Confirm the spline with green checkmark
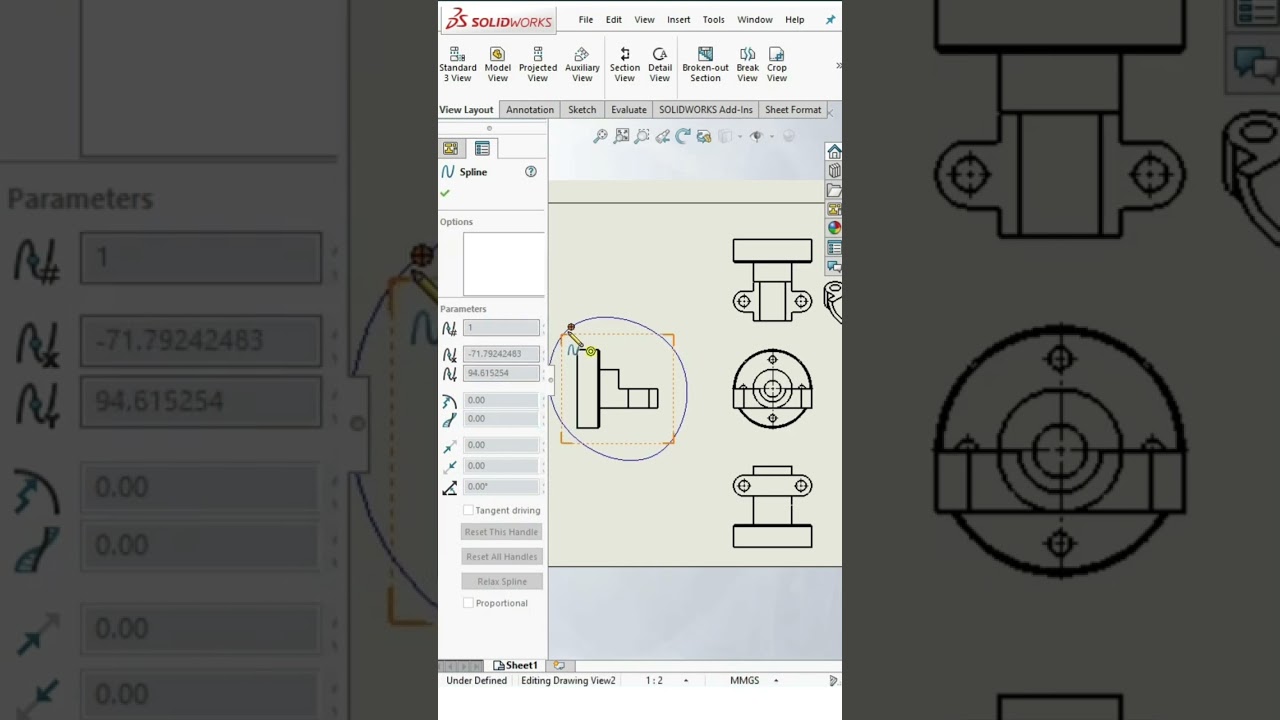This screenshot has height=720, width=1280. click(x=445, y=193)
